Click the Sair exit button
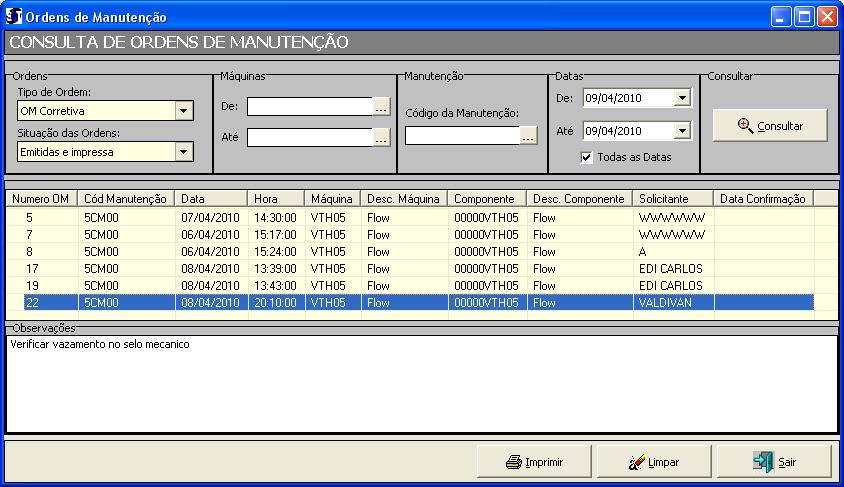 pyautogui.click(x=776, y=462)
